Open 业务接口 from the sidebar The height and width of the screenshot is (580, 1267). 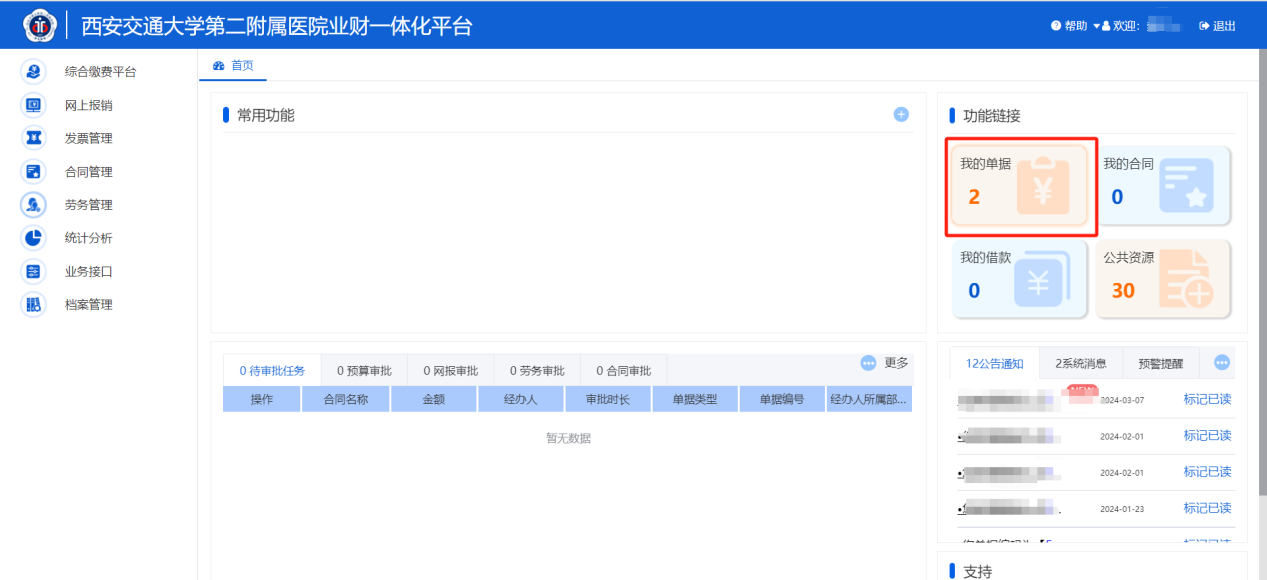pyautogui.click(x=33, y=270)
